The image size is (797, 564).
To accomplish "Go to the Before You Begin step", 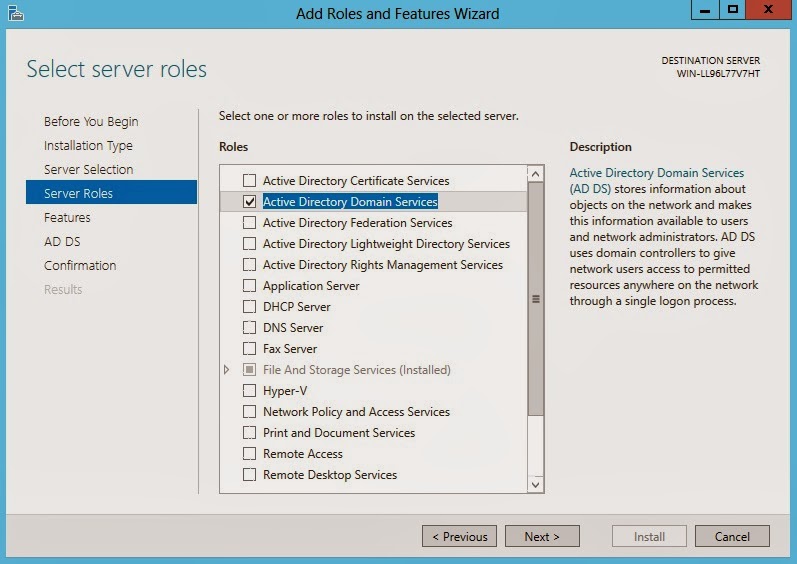I will [91, 121].
